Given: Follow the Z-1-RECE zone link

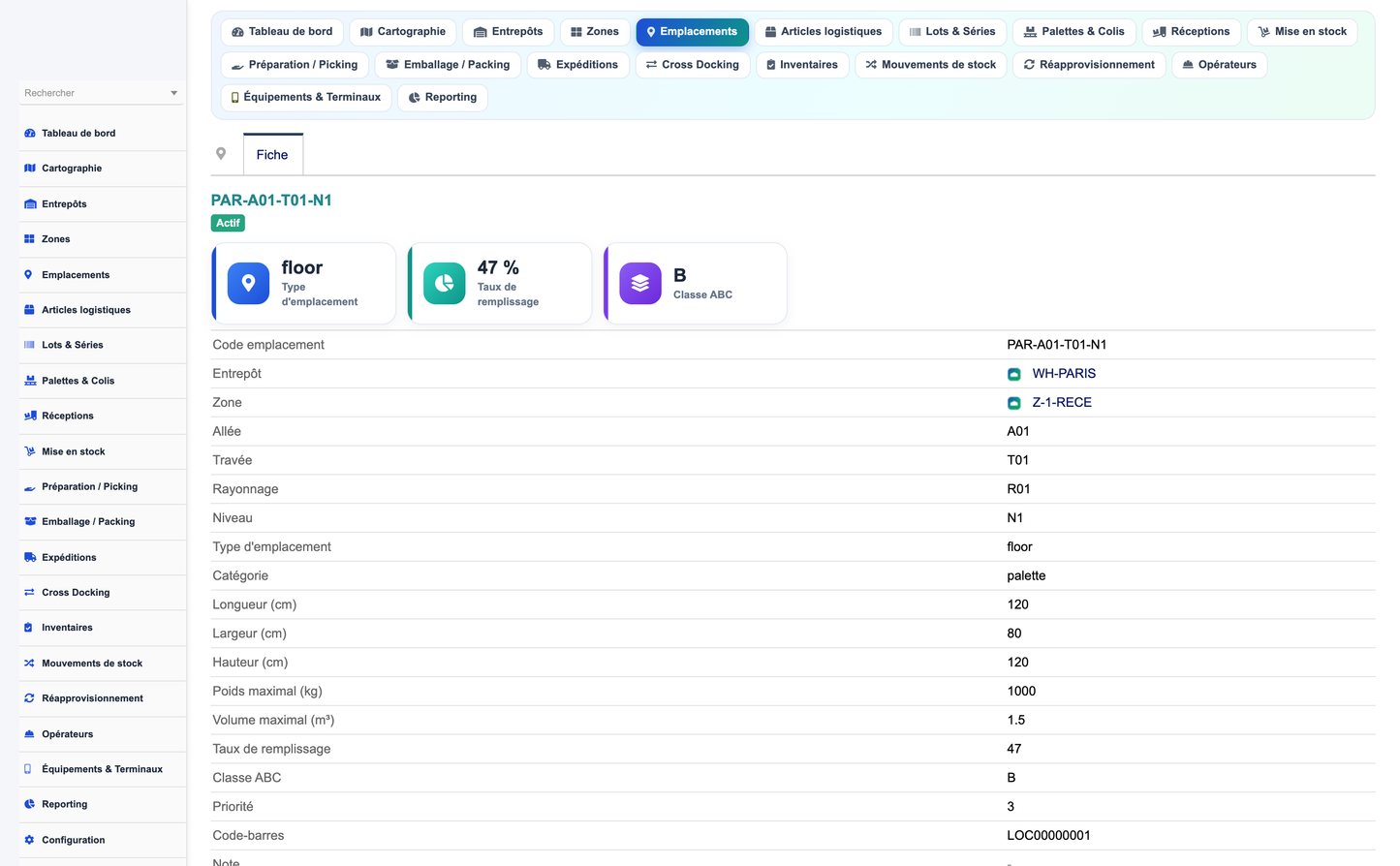Looking at the screenshot, I should (1062, 403).
